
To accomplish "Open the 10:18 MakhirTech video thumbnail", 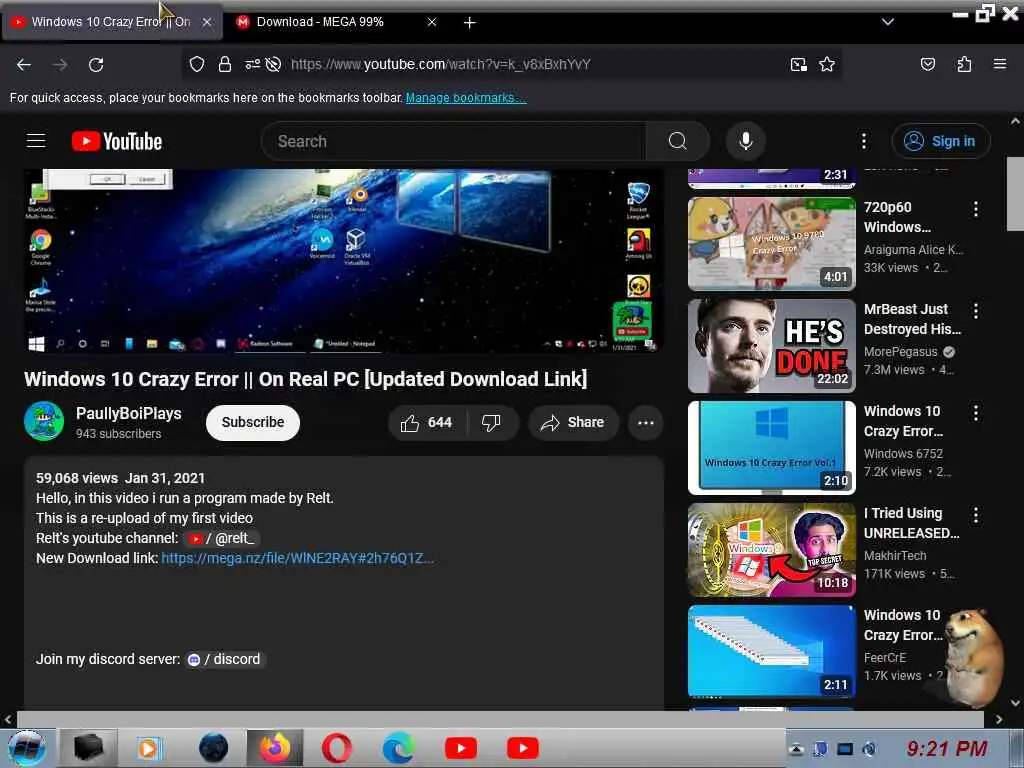I will [771, 549].
